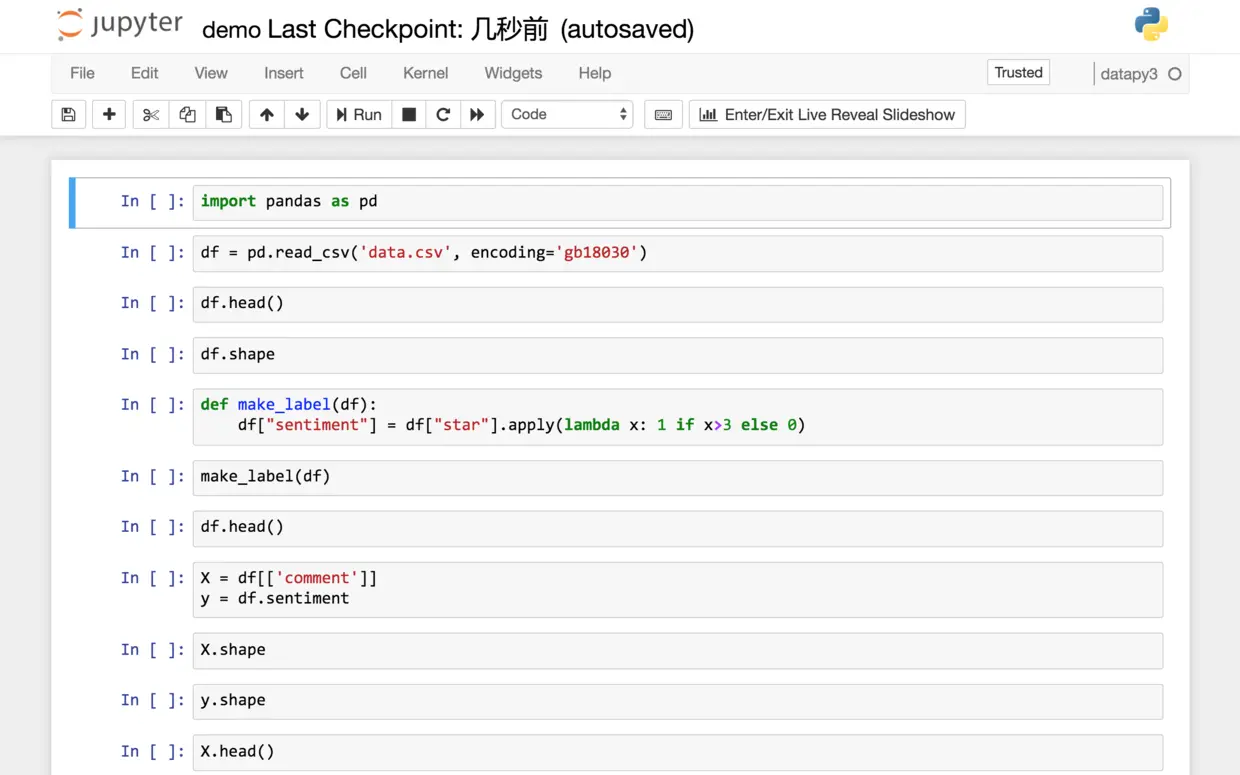The width and height of the screenshot is (1240, 775).
Task: Insert a cell below with plus icon
Action: (x=109, y=114)
